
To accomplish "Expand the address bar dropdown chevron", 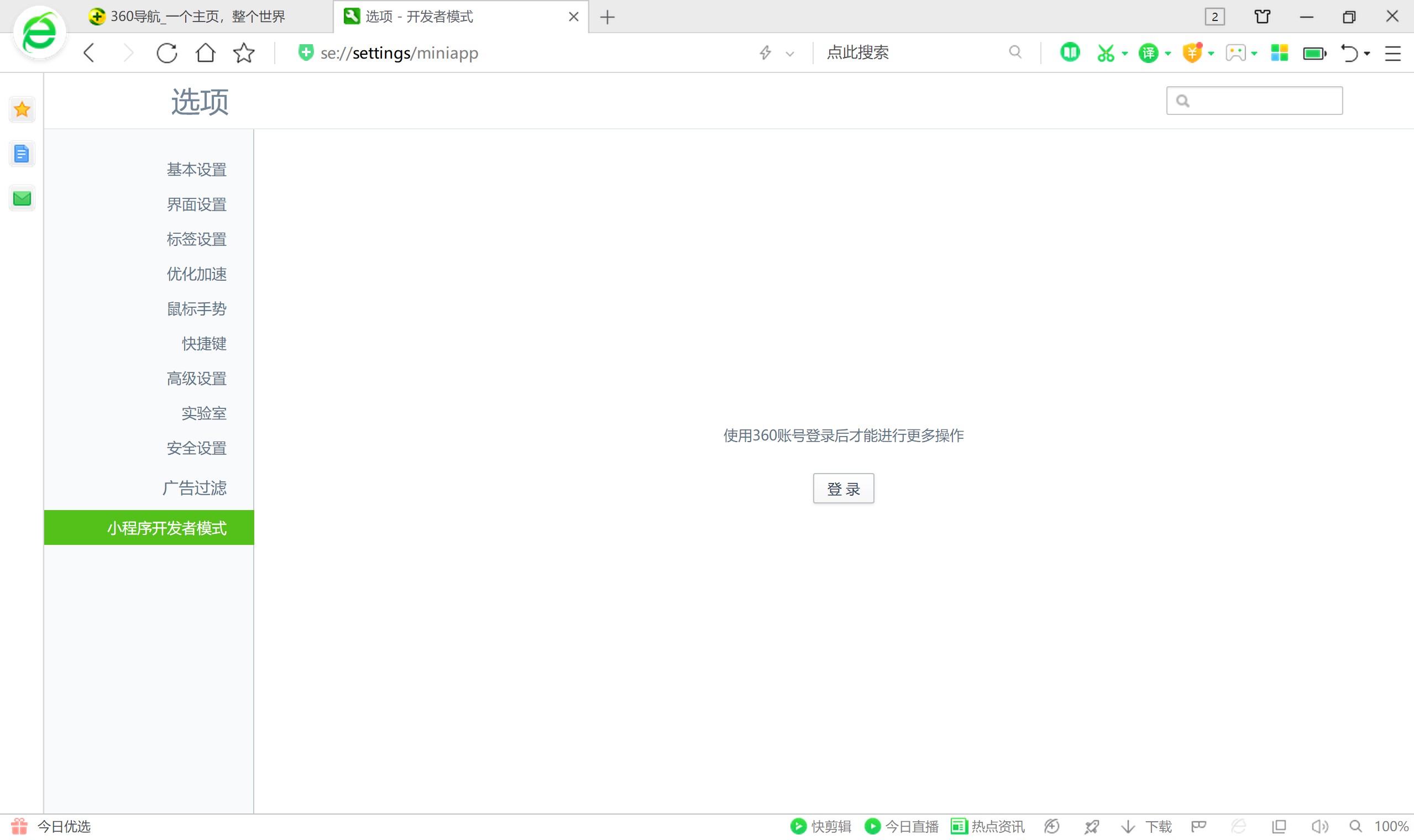I will pyautogui.click(x=790, y=54).
